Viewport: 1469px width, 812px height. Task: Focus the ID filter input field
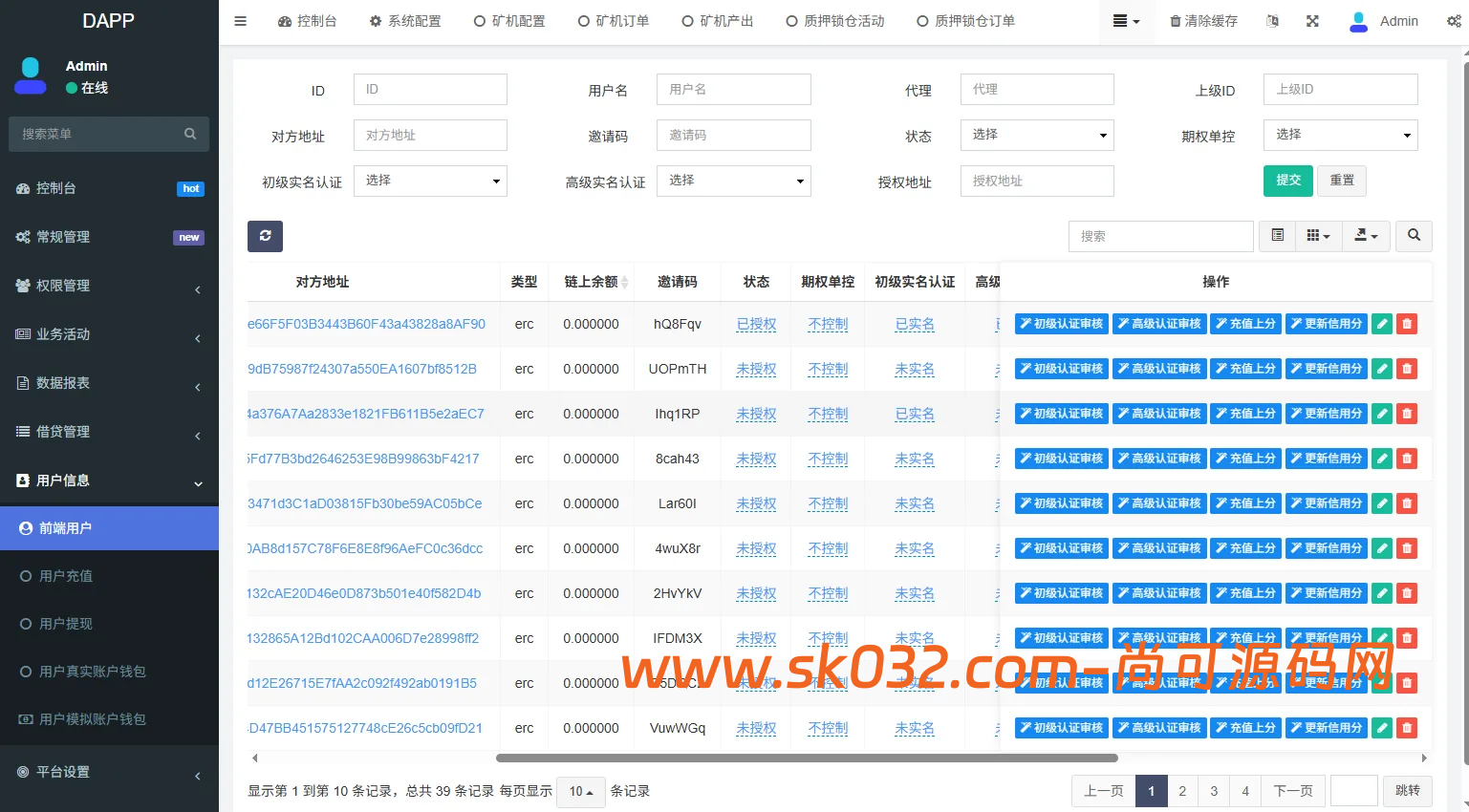point(430,89)
